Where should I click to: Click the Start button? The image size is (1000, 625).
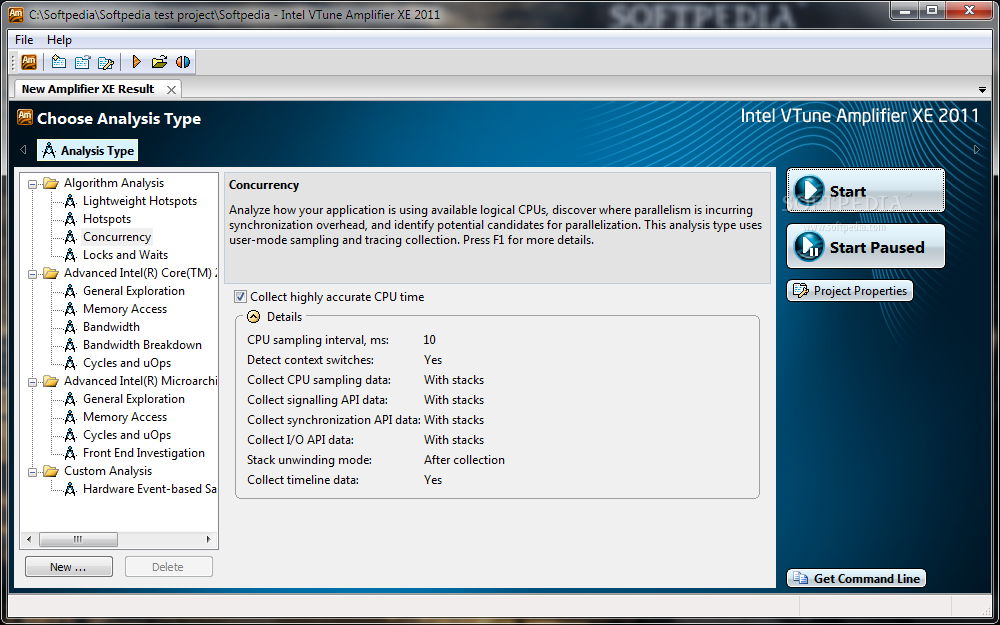click(x=865, y=190)
